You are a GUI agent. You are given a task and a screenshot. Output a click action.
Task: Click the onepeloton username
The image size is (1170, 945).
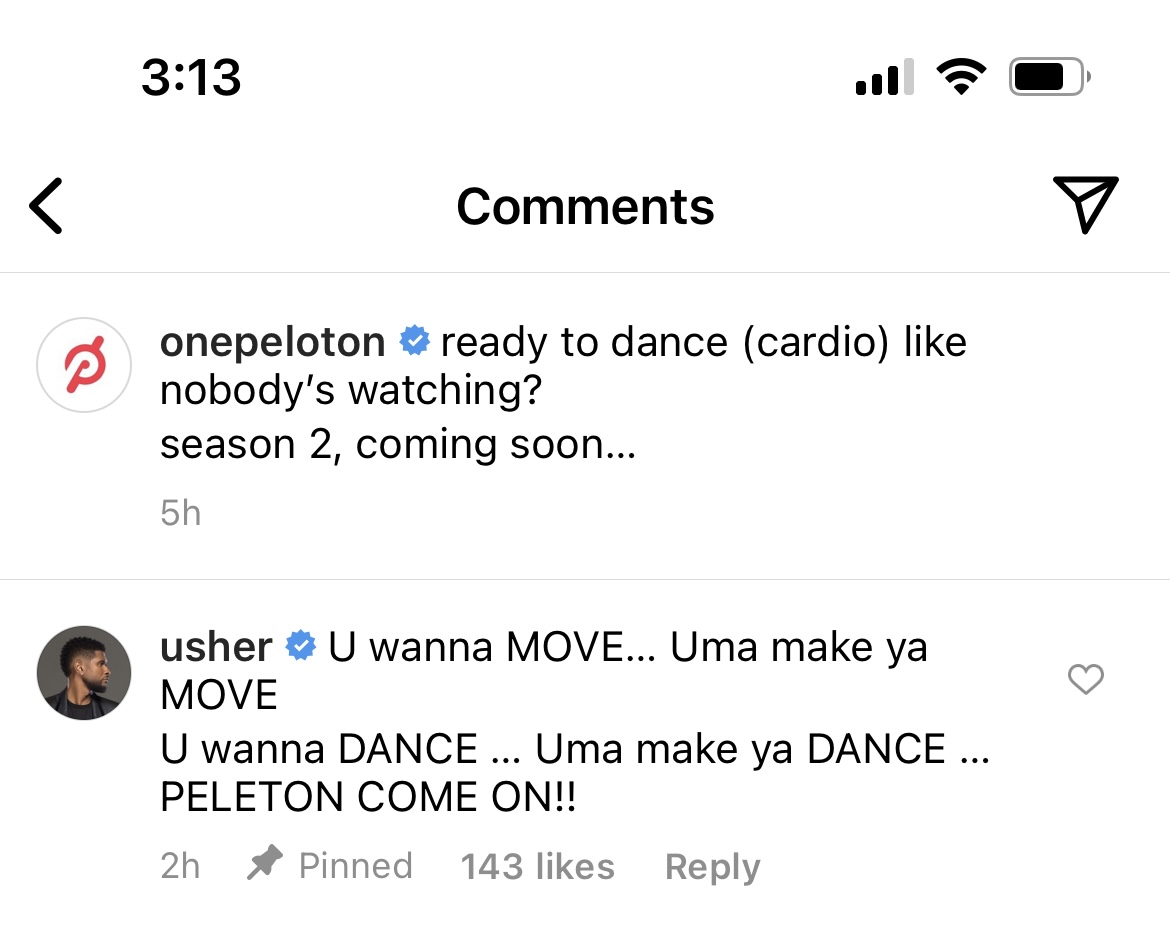click(x=272, y=343)
